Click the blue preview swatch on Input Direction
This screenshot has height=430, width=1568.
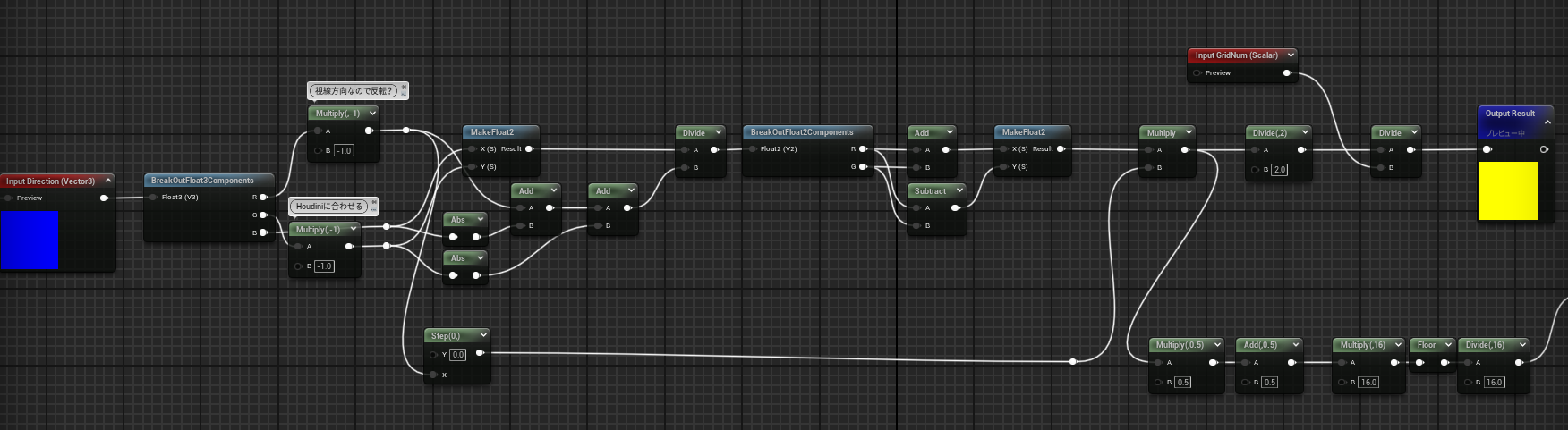pyautogui.click(x=30, y=240)
